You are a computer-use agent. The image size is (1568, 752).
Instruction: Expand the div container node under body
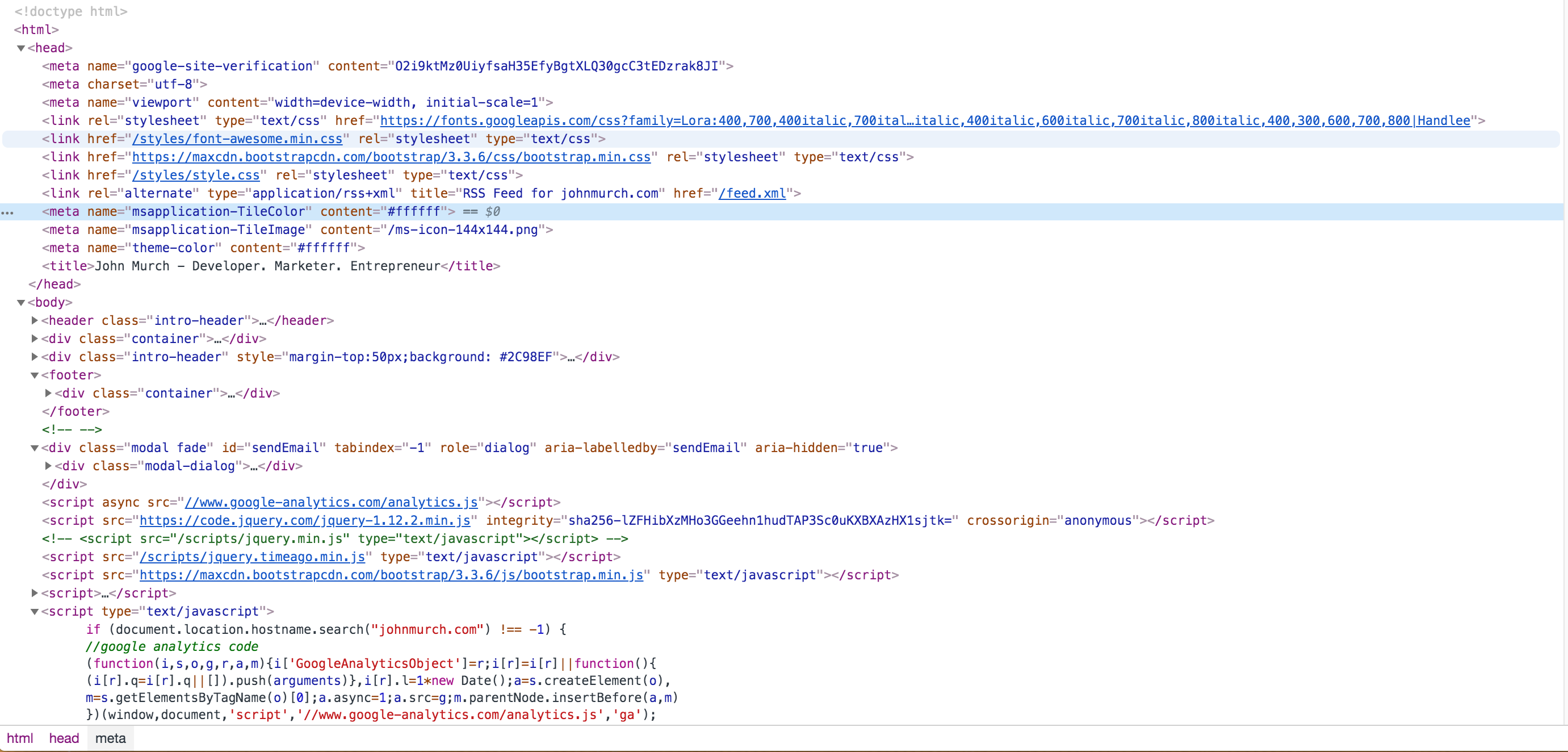coord(35,339)
